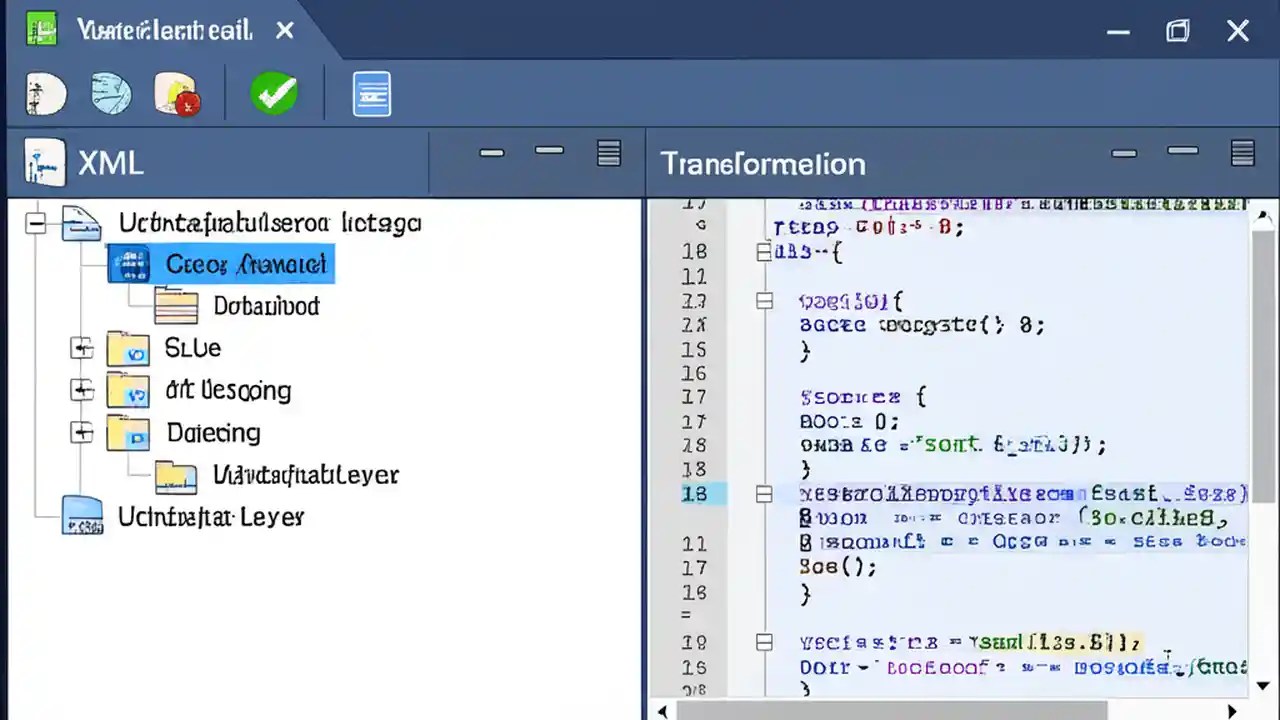The height and width of the screenshot is (720, 1280).
Task: Expand the SLUe folder node
Action: [x=81, y=348]
